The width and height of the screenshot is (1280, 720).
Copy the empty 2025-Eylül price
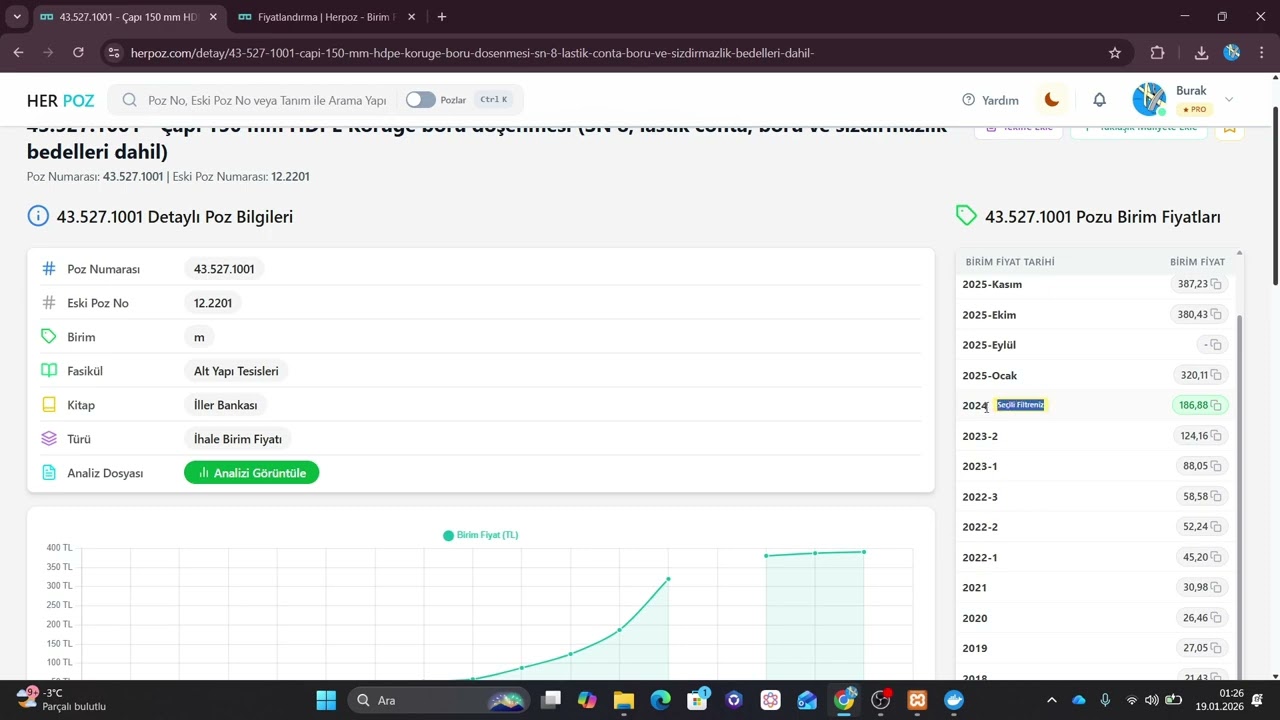pos(1216,345)
